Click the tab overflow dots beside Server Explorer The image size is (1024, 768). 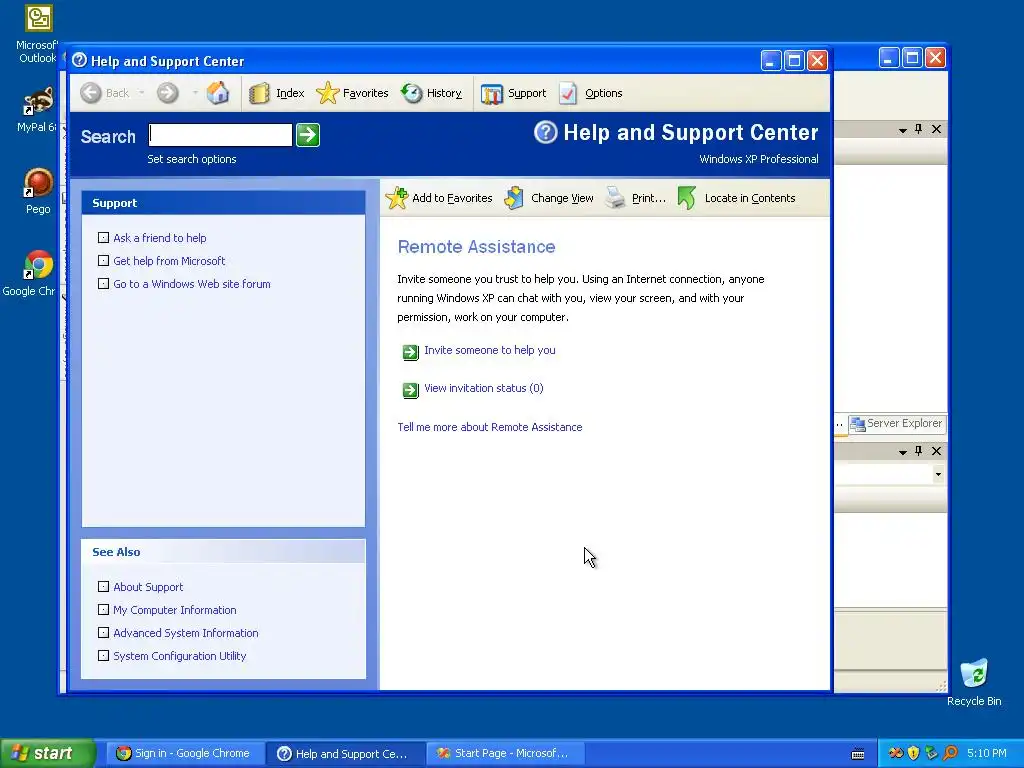coord(840,424)
